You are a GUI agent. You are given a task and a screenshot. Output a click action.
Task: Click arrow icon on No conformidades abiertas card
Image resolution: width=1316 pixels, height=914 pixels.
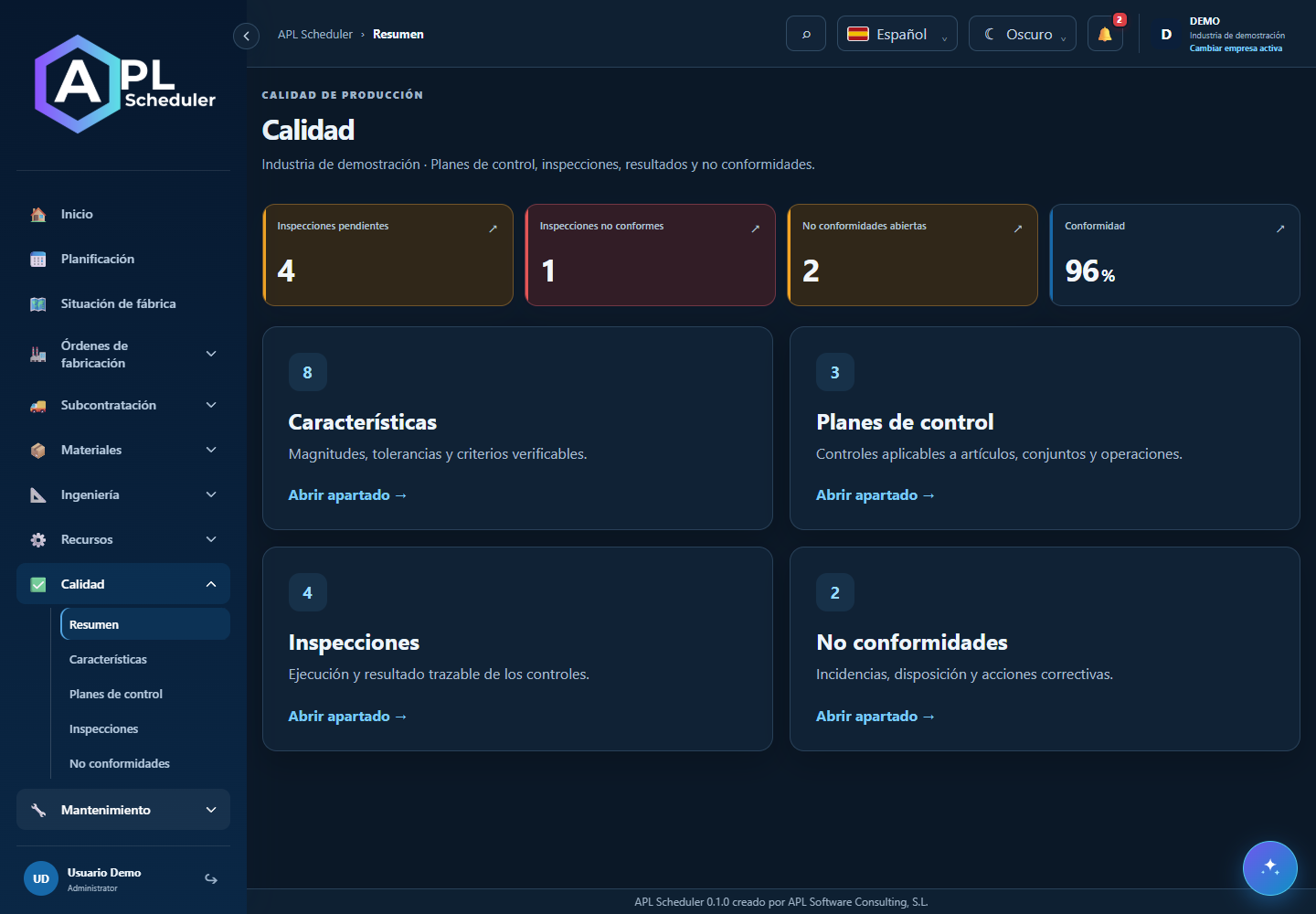coord(1018,228)
